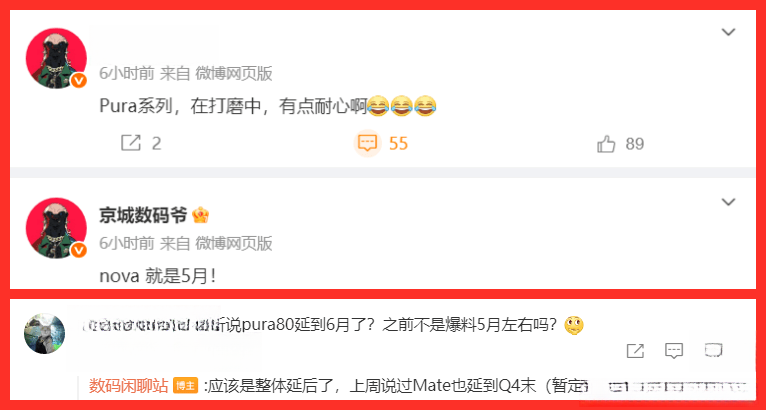Click the verified V badge on 京城数码爷 avatar

pyautogui.click(x=79, y=250)
